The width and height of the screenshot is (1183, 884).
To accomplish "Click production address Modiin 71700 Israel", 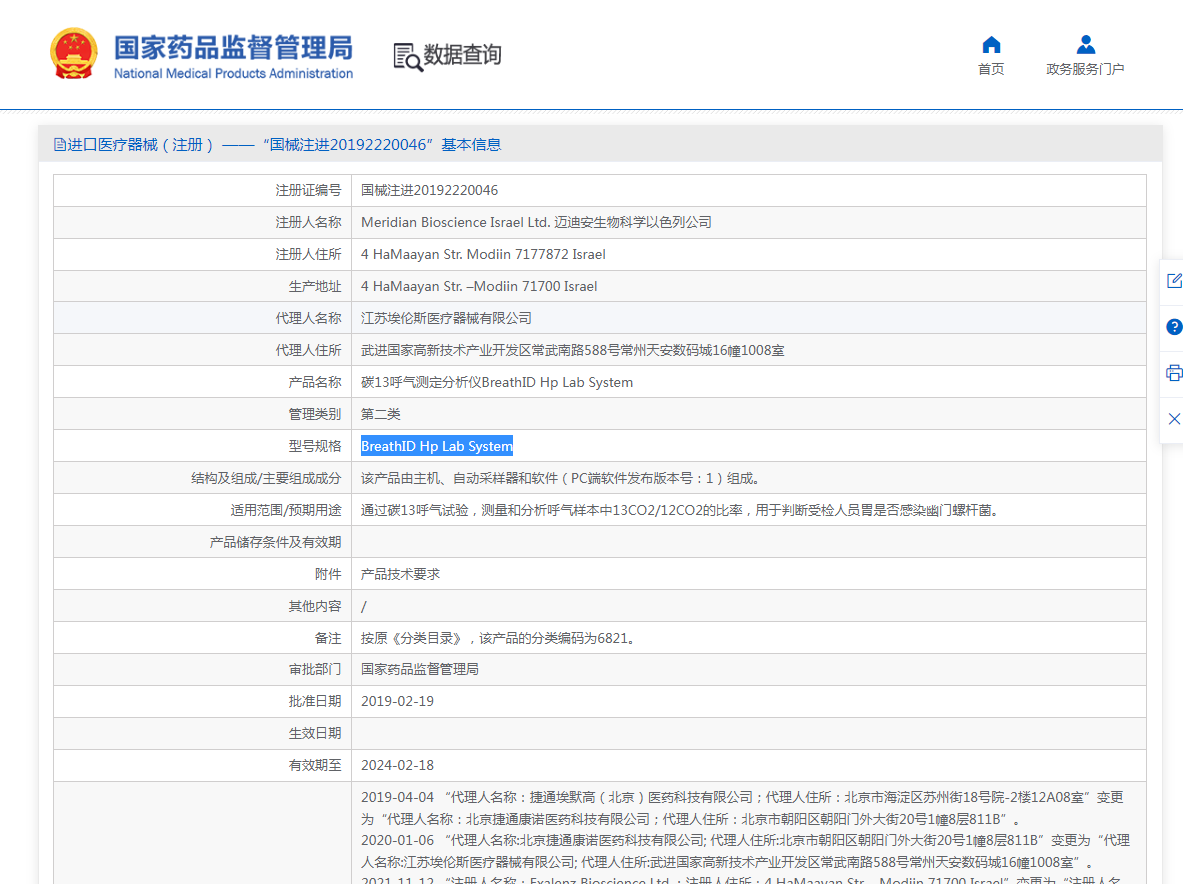I will coord(479,287).
